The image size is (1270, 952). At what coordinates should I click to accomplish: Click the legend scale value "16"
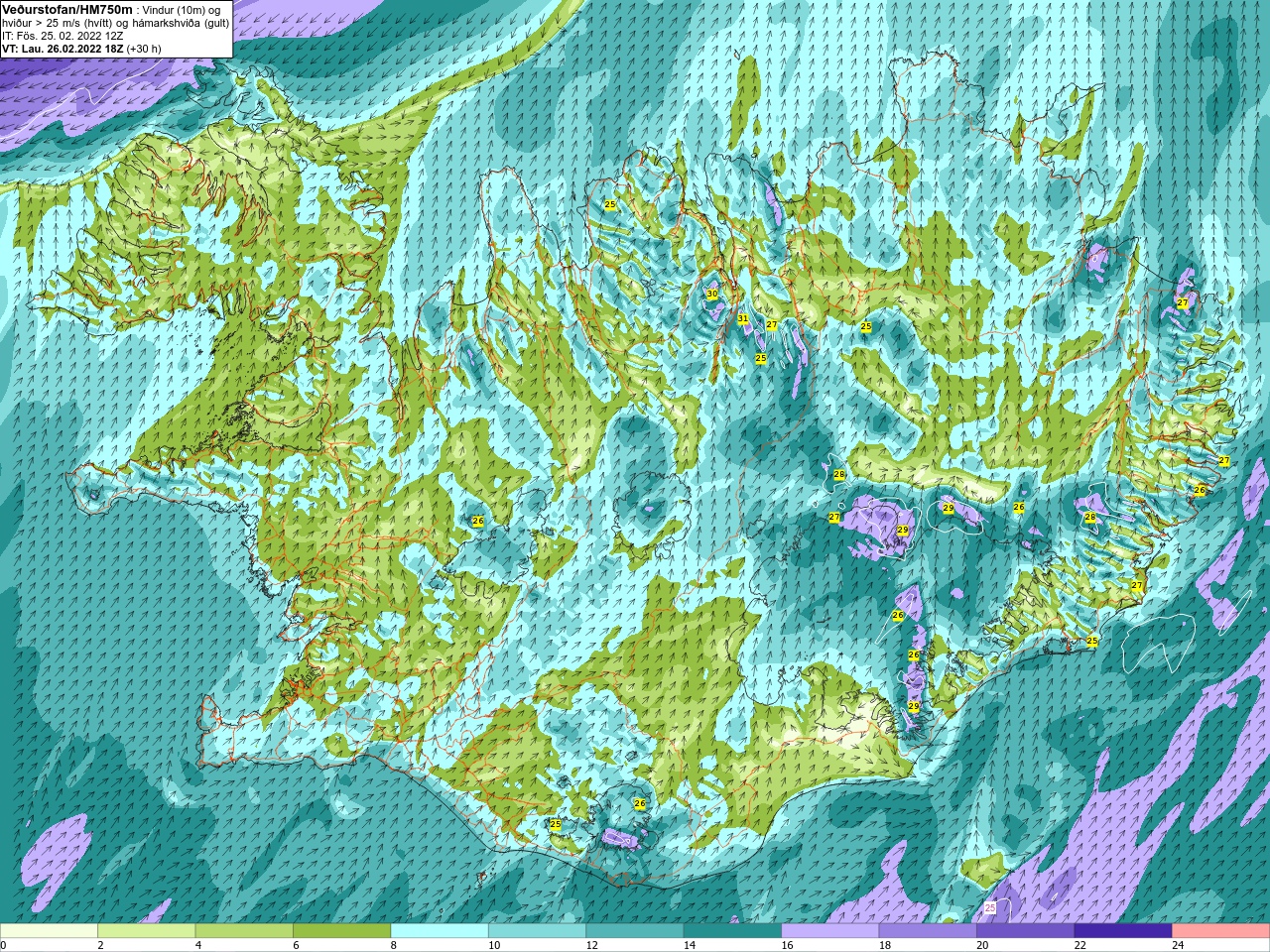787,945
